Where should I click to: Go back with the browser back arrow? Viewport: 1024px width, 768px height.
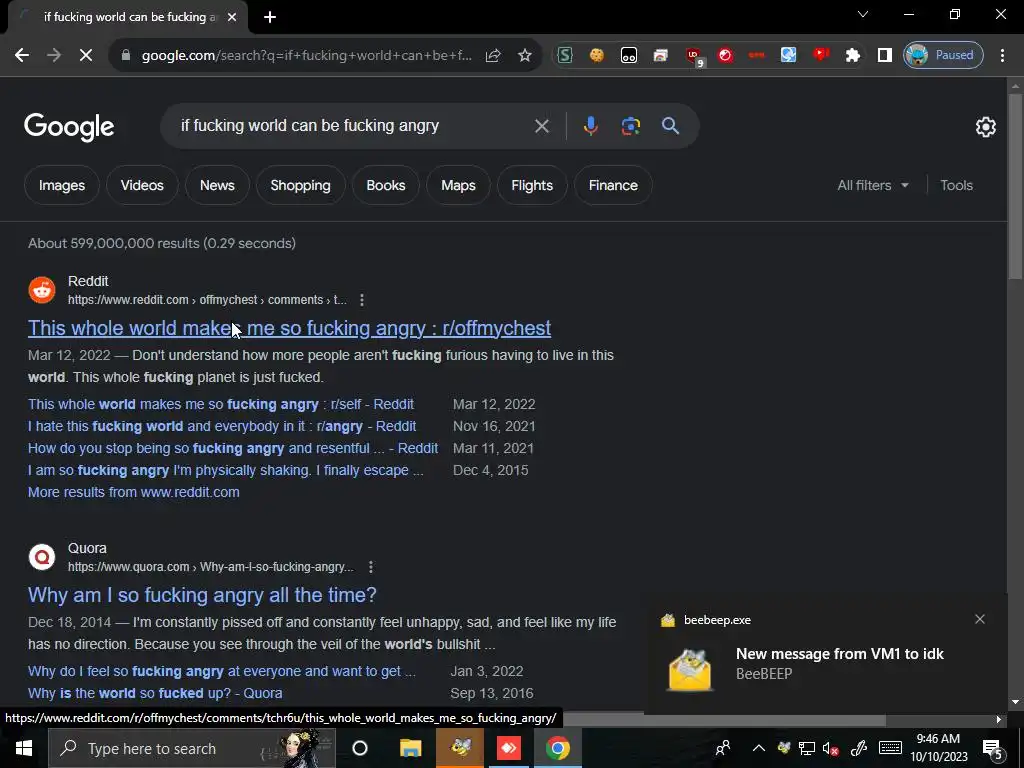point(22,56)
